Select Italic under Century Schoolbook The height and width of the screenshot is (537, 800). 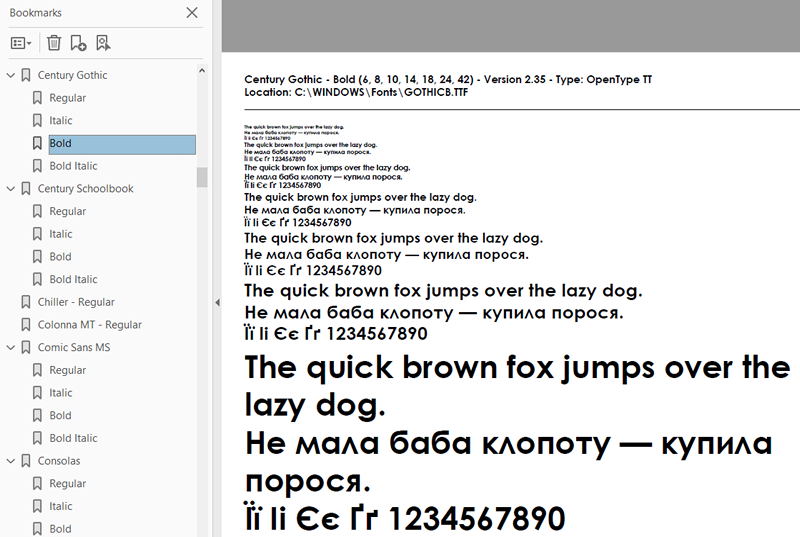(61, 234)
